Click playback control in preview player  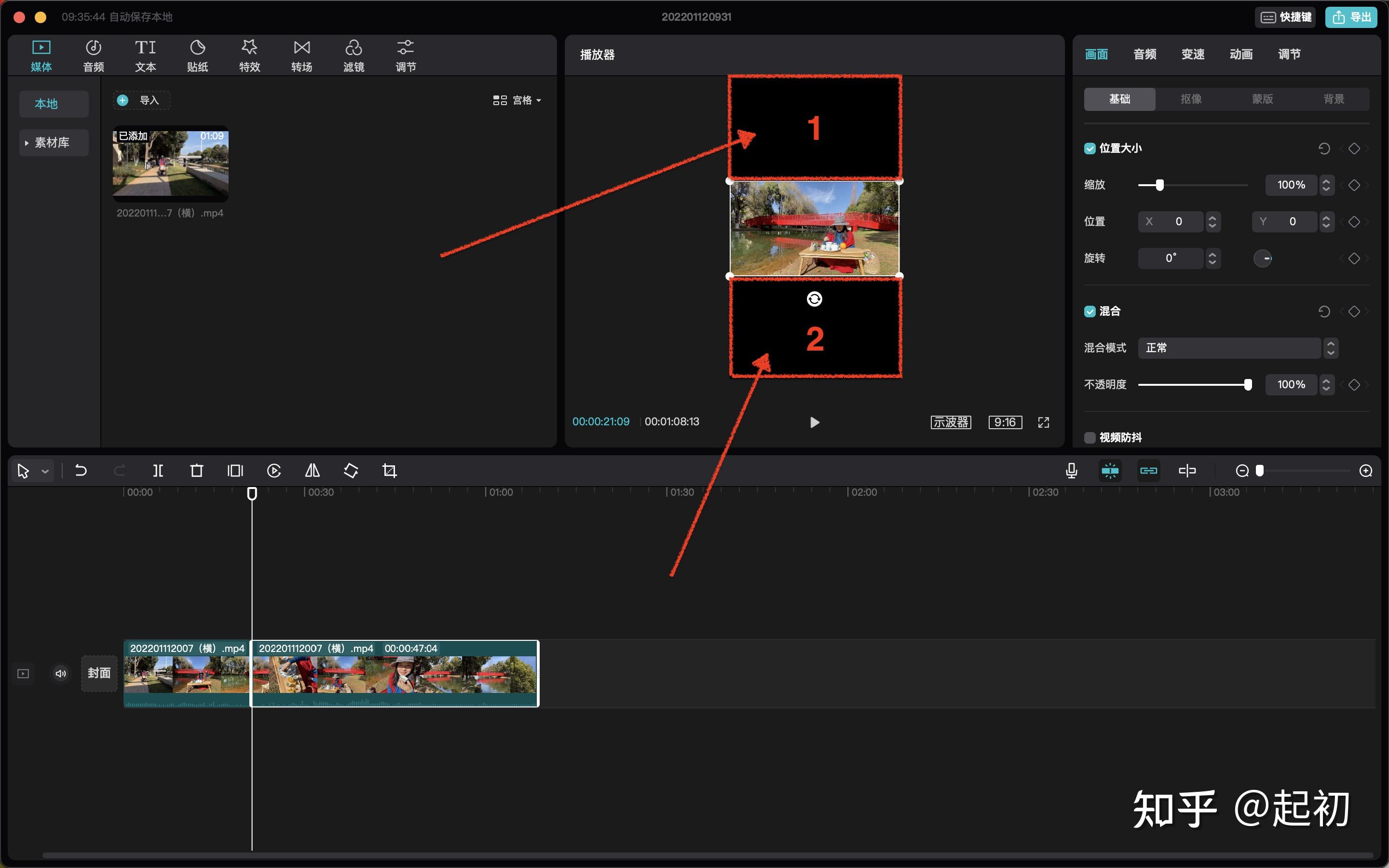click(x=813, y=421)
